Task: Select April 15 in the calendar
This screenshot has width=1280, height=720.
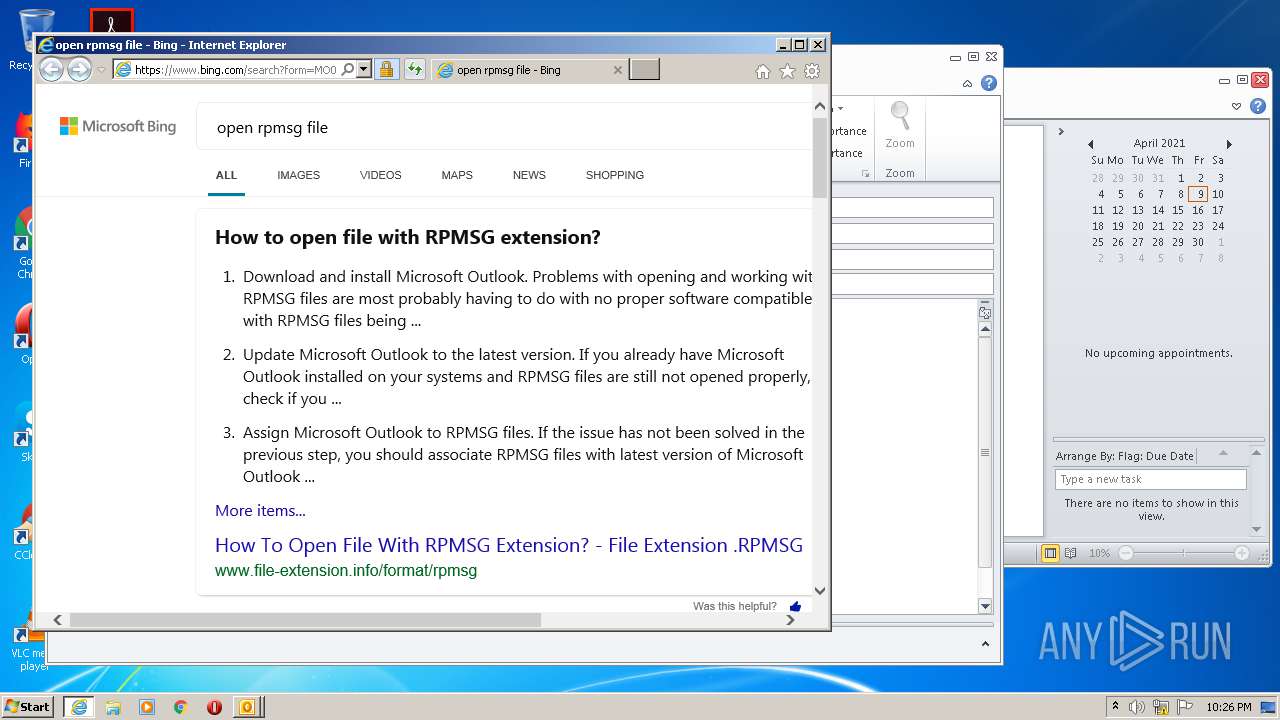Action: click(x=1178, y=210)
